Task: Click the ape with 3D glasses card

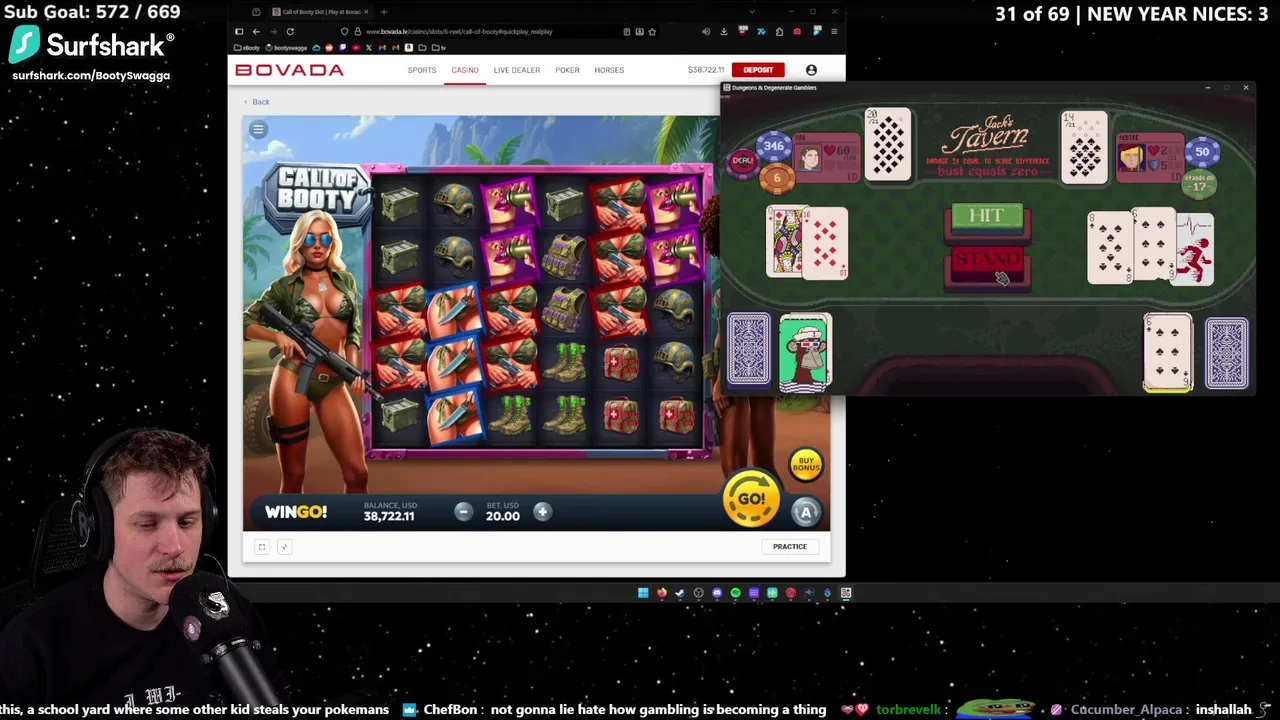Action: pyautogui.click(x=805, y=352)
